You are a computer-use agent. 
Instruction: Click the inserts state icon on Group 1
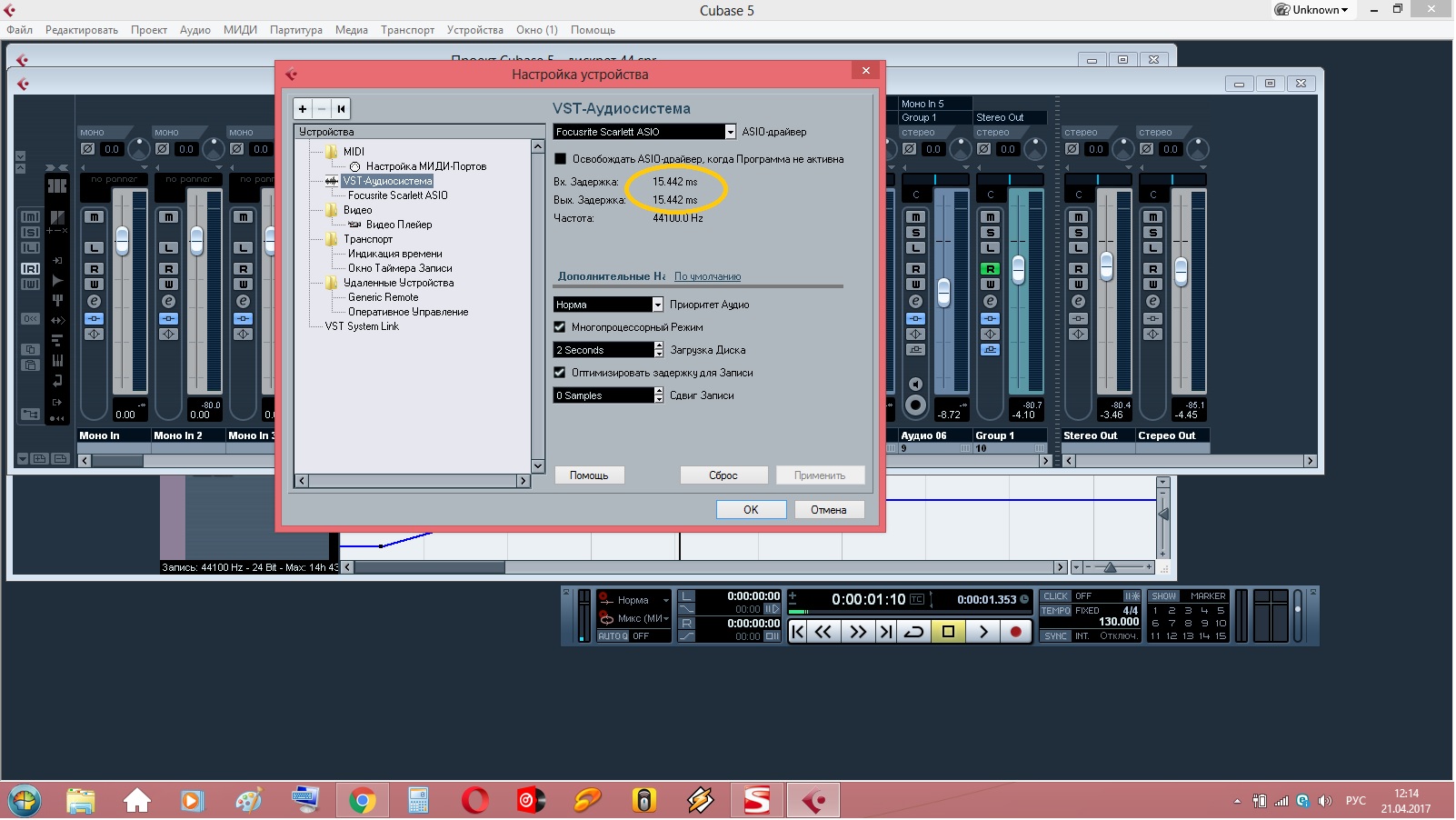click(x=990, y=318)
